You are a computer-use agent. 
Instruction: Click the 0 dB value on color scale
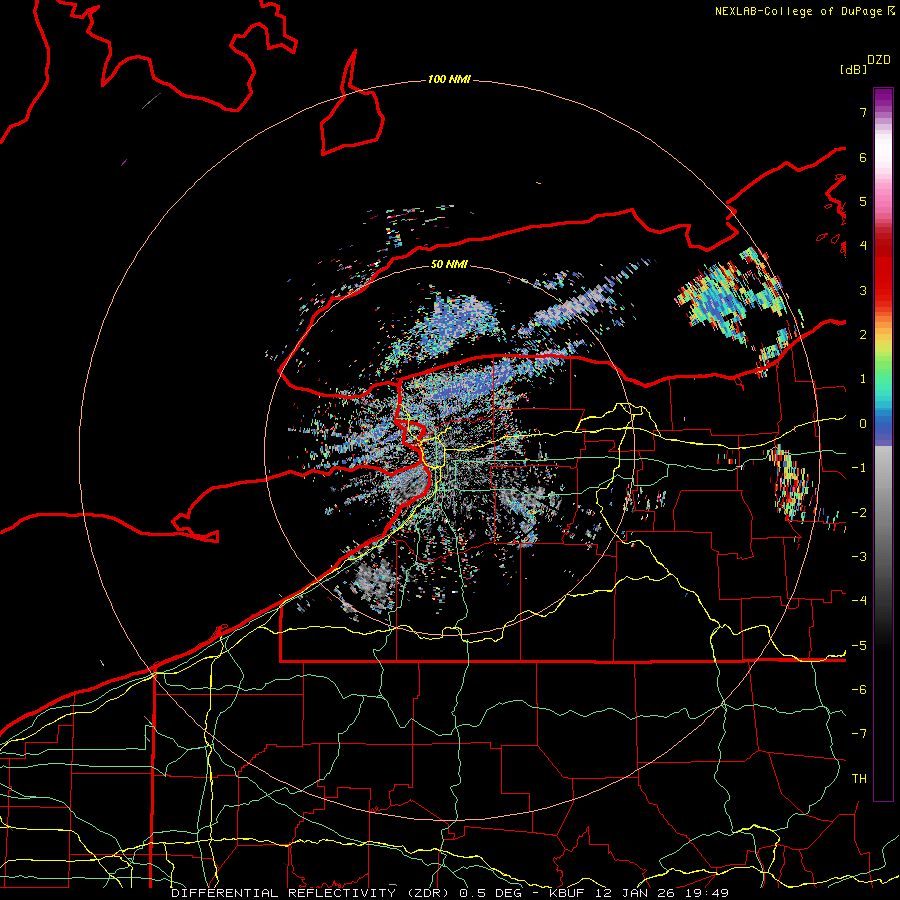point(863,424)
